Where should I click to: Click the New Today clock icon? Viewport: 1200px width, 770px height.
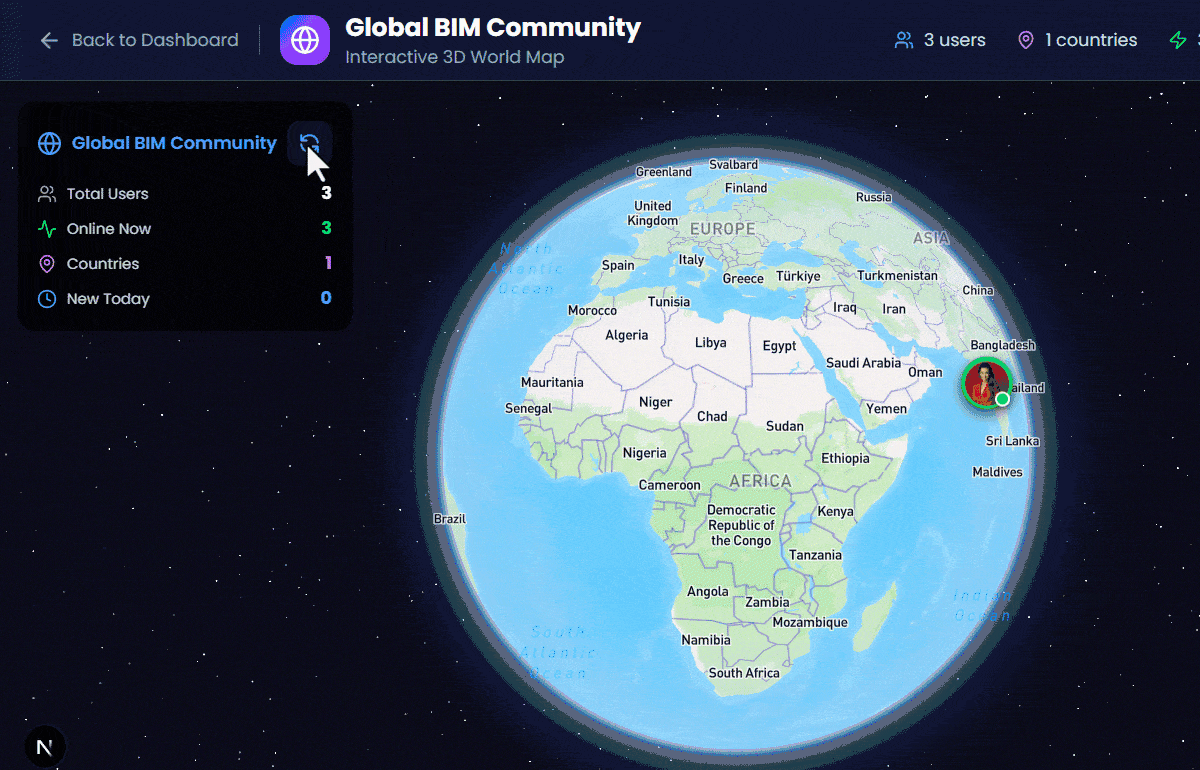[47, 299]
